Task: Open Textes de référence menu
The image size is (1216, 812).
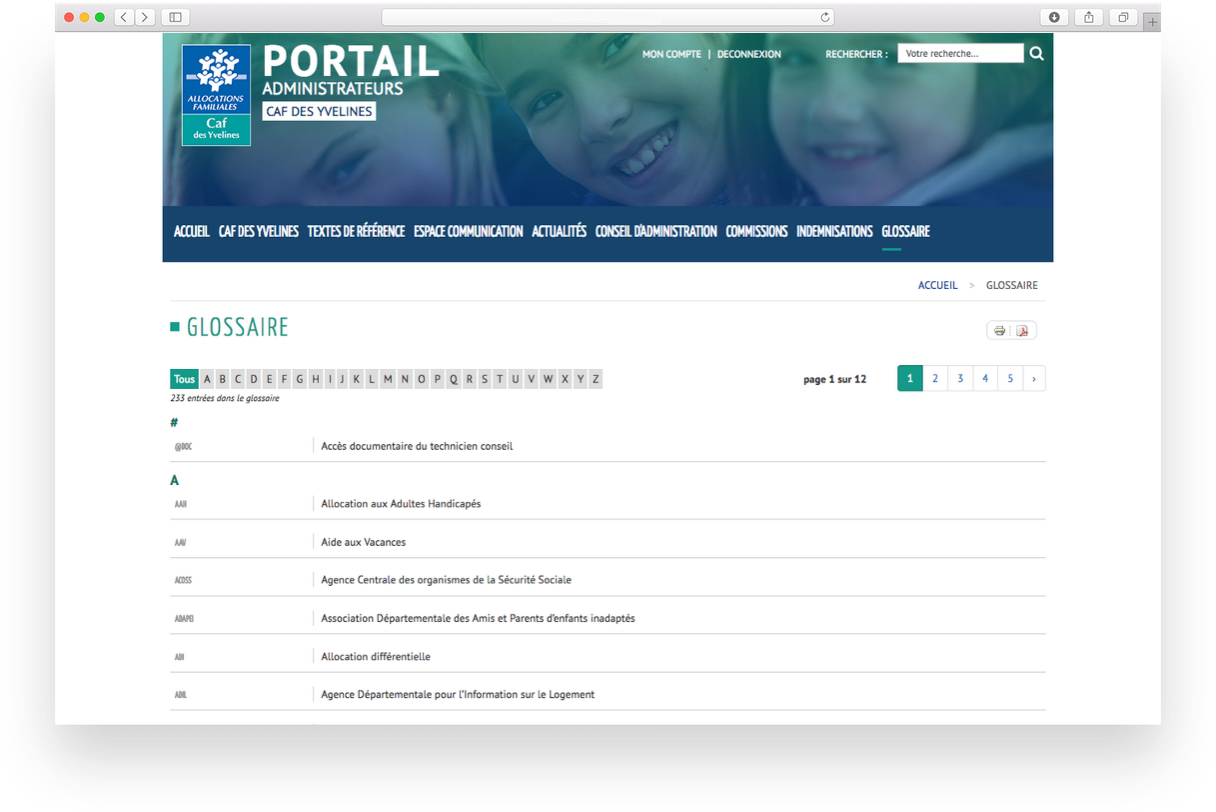Action: [x=356, y=231]
